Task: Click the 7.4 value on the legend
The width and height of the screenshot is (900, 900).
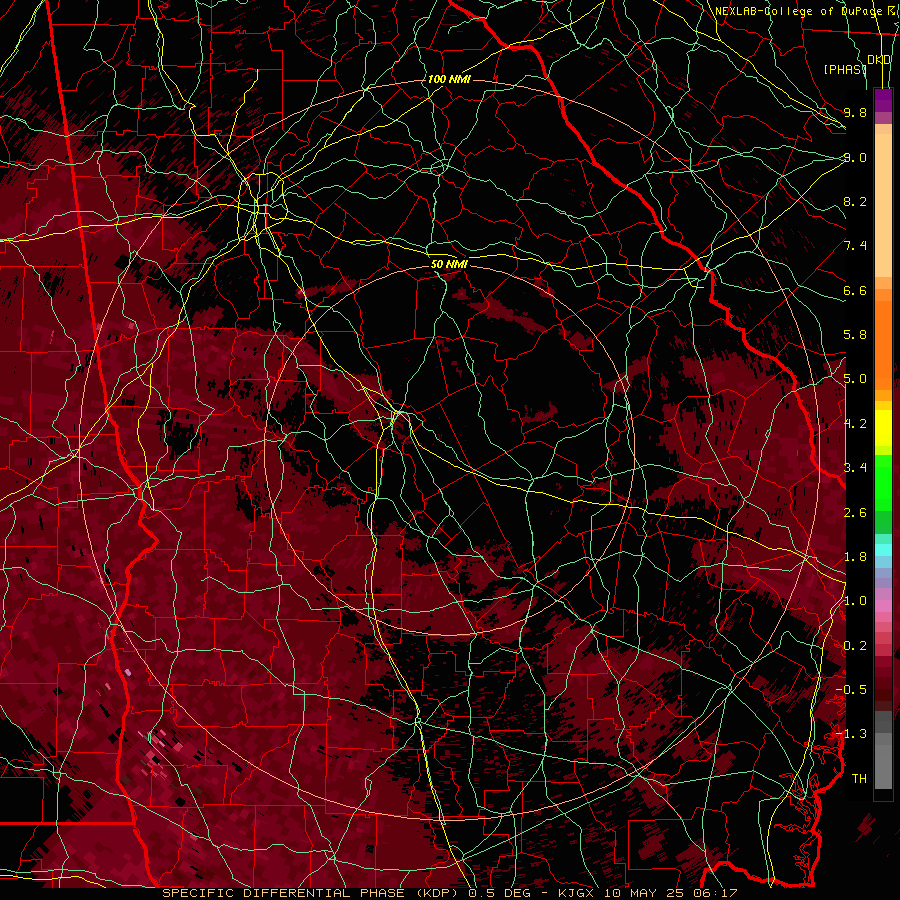Action: tap(855, 246)
